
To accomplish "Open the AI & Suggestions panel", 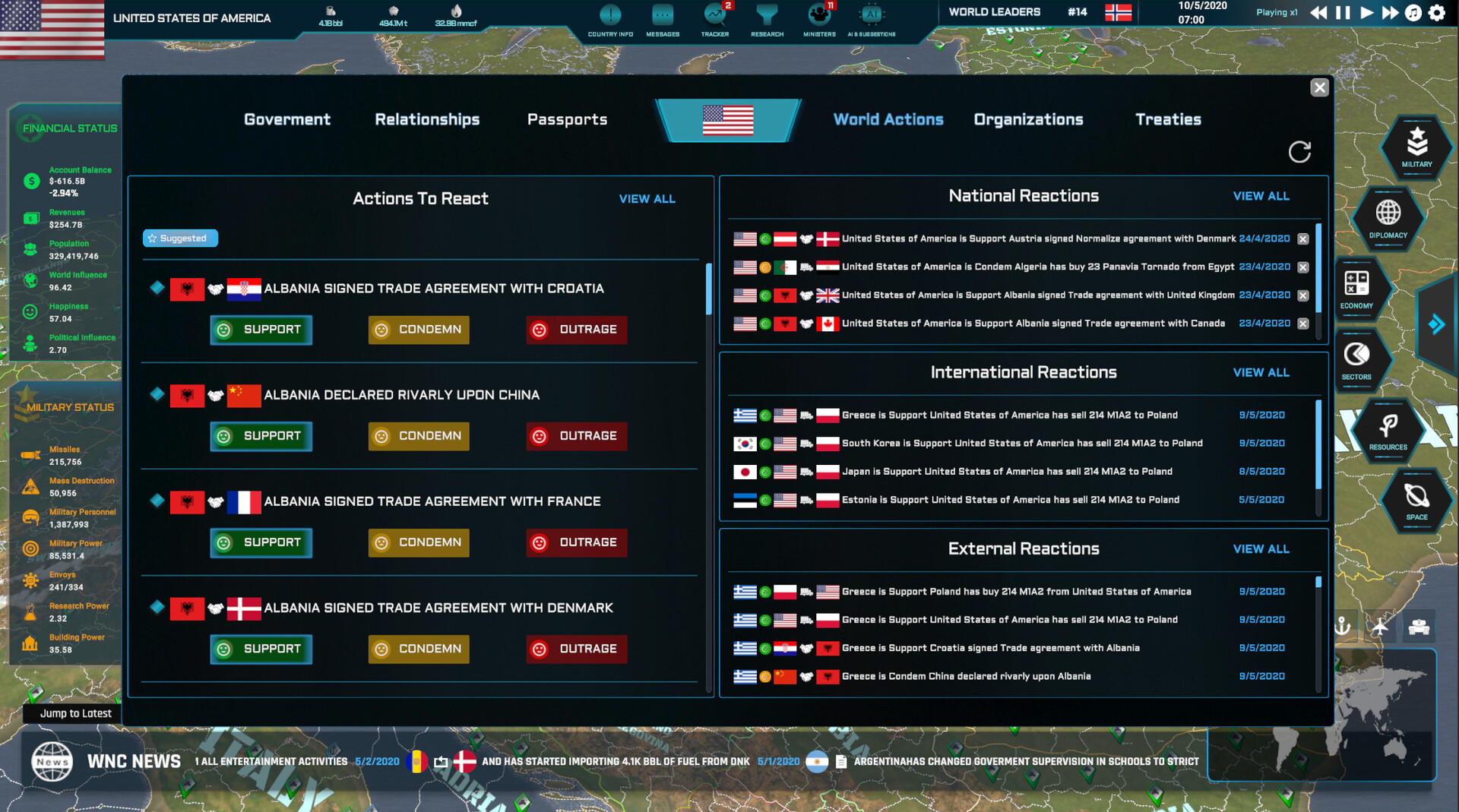I will pyautogui.click(x=872, y=19).
